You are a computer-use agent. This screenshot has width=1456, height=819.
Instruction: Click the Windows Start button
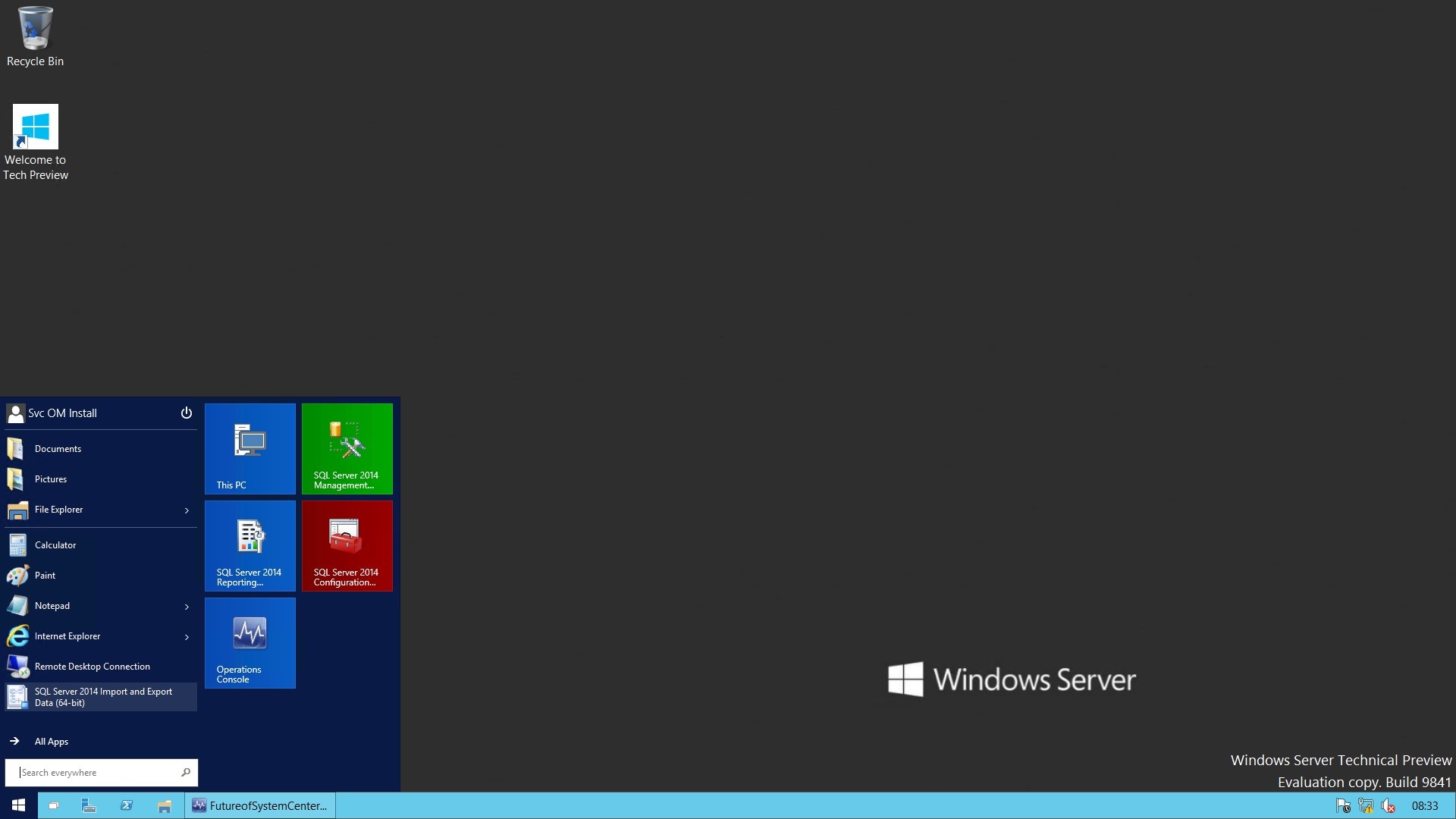[x=18, y=805]
